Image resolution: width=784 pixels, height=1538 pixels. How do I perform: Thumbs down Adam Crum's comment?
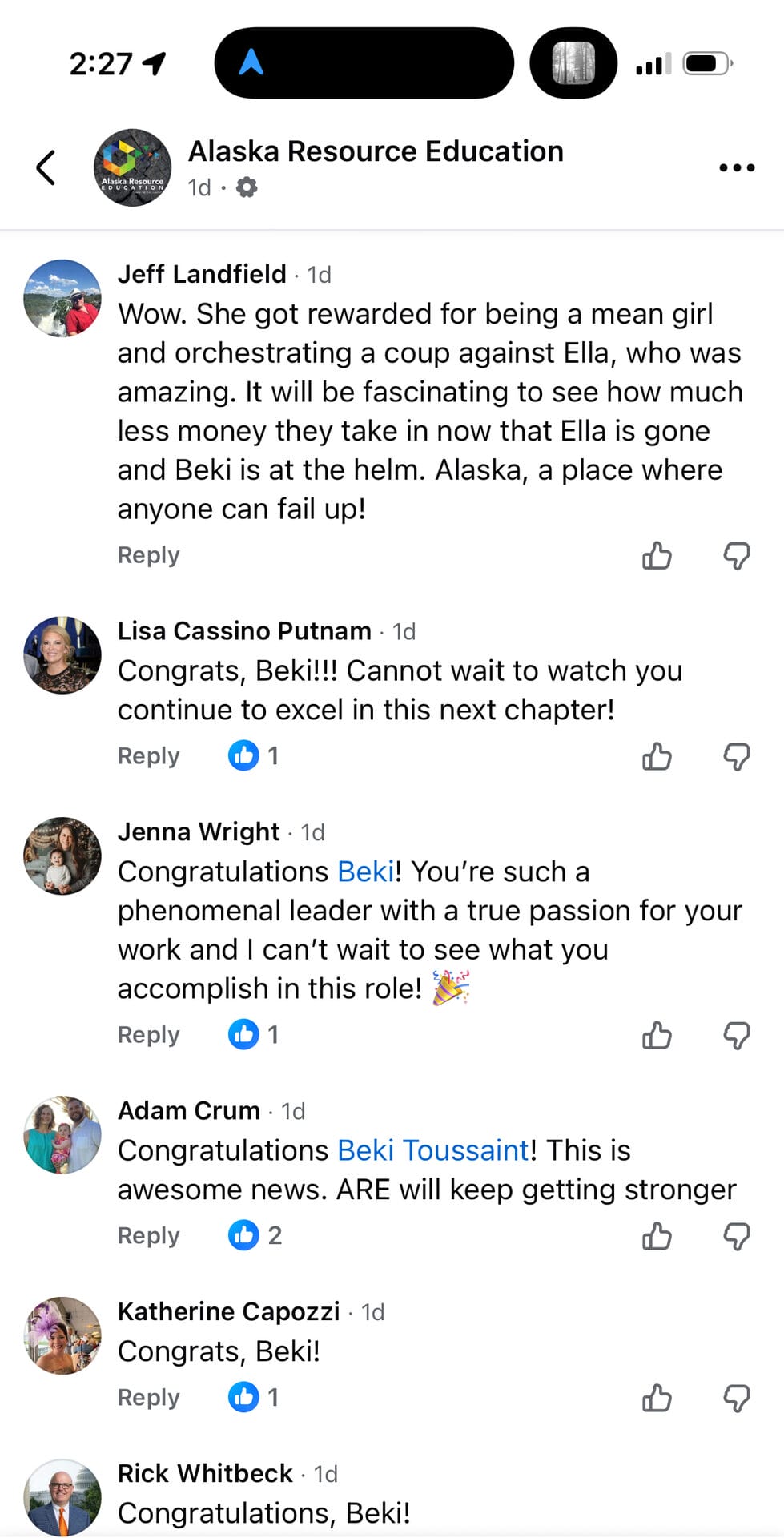736,1236
